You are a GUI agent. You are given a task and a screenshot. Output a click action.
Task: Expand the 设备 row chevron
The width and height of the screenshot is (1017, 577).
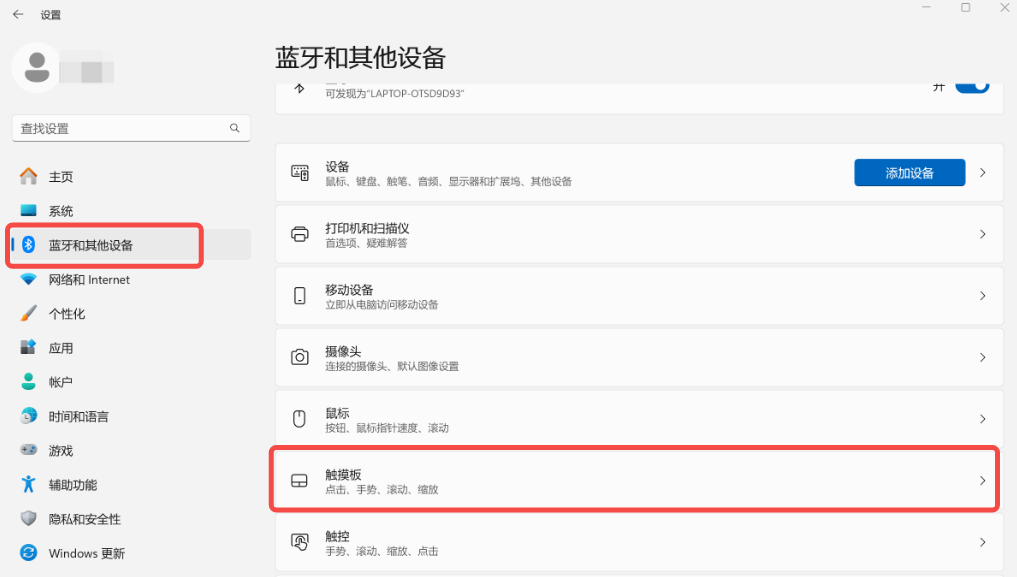(982, 173)
